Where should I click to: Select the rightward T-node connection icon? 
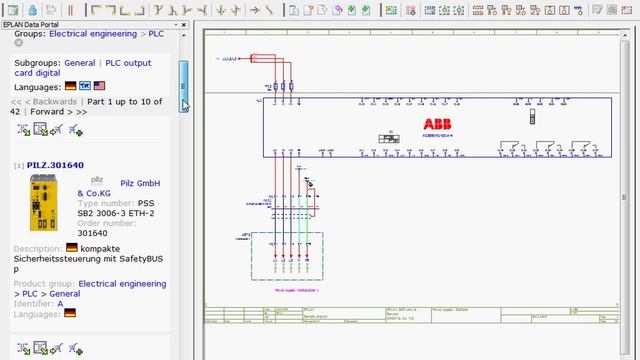click(187, 10)
